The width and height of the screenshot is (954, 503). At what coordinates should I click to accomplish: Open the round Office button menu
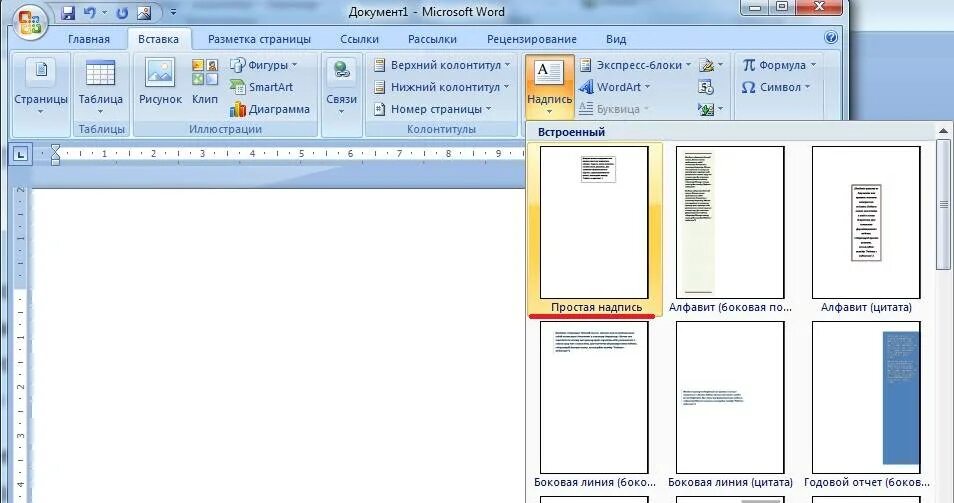[x=29, y=22]
